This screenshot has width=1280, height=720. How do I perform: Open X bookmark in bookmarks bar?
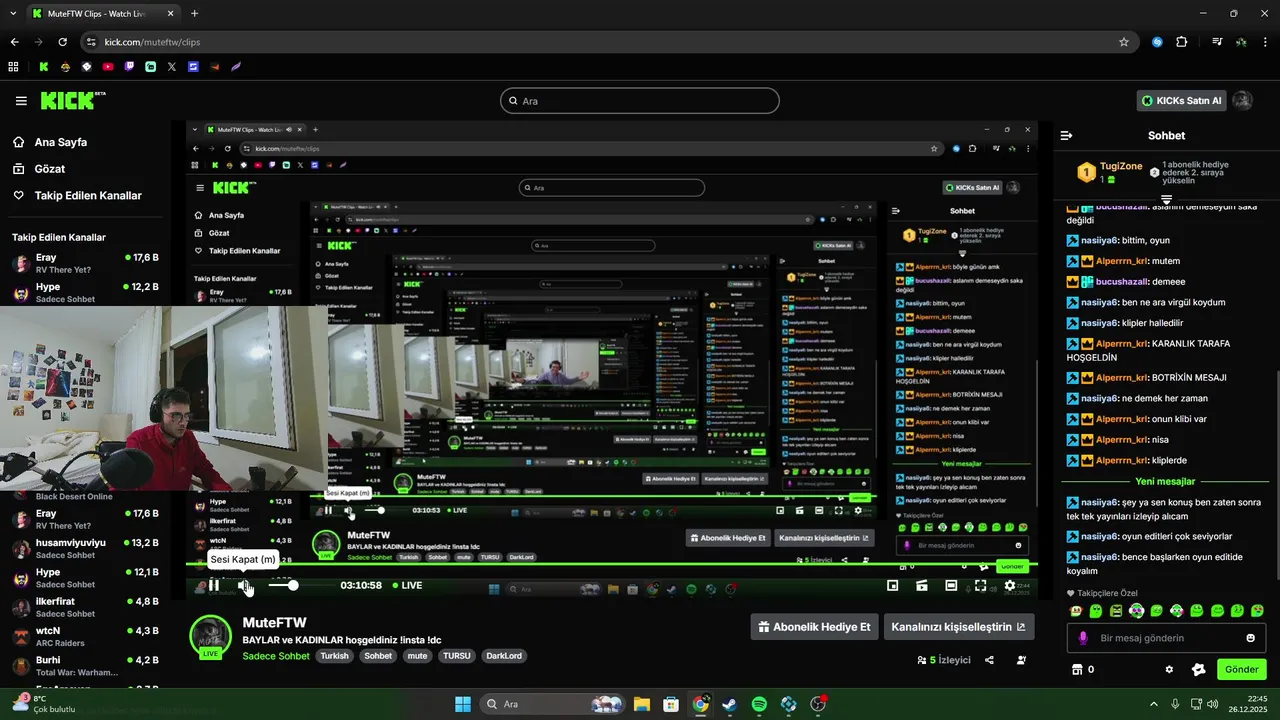click(172, 67)
